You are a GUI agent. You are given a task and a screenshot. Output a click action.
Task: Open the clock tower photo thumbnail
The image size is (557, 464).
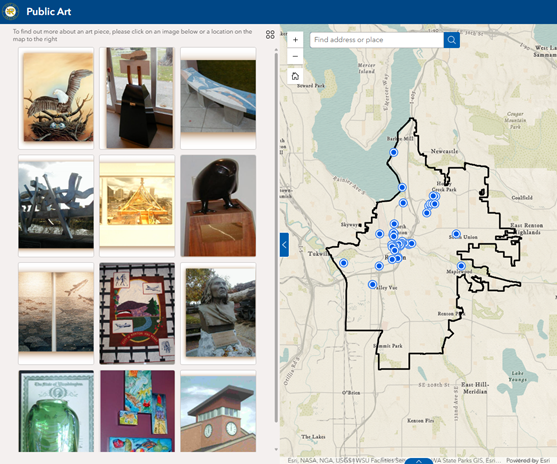(x=218, y=411)
